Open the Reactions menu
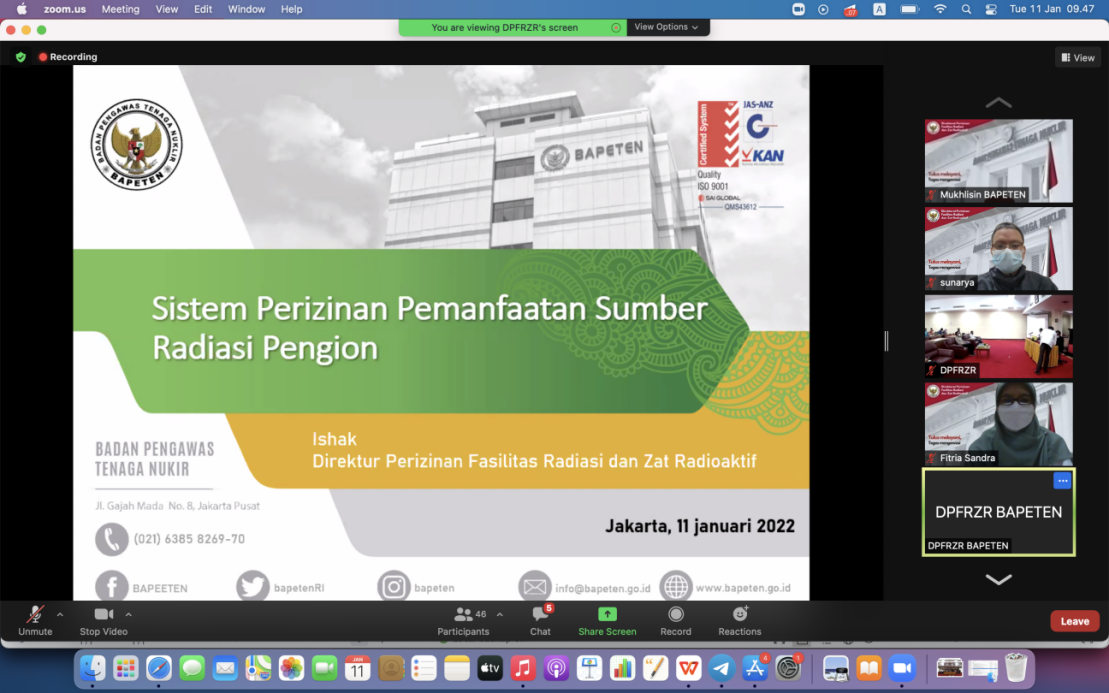The height and width of the screenshot is (693, 1109). pos(740,621)
